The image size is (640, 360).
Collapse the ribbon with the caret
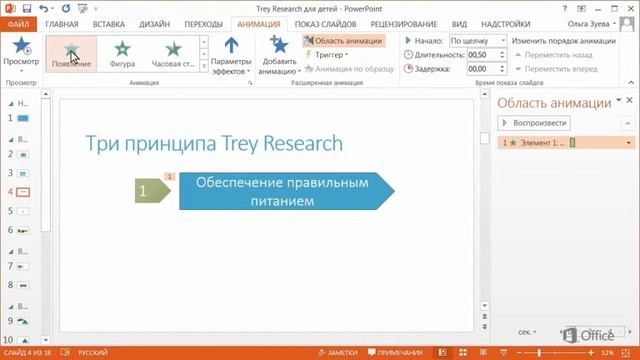pyautogui.click(x=631, y=82)
